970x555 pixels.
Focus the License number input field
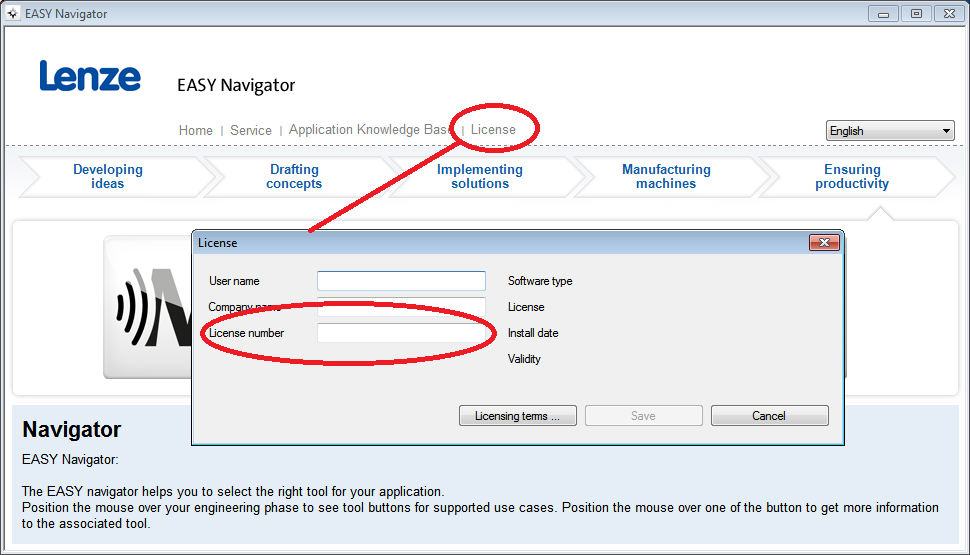tap(401, 333)
